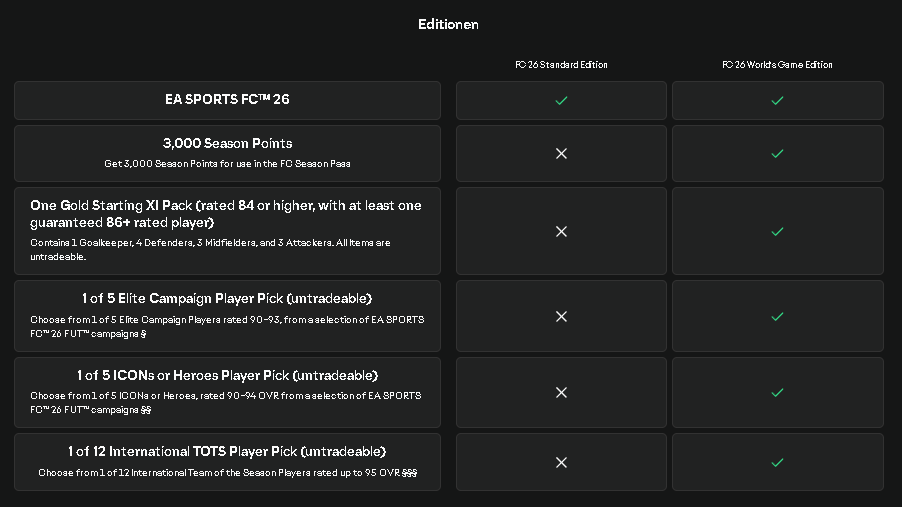
Task: Click the Standard Edition cross for International TOTS Player Pick
Action: [561, 463]
